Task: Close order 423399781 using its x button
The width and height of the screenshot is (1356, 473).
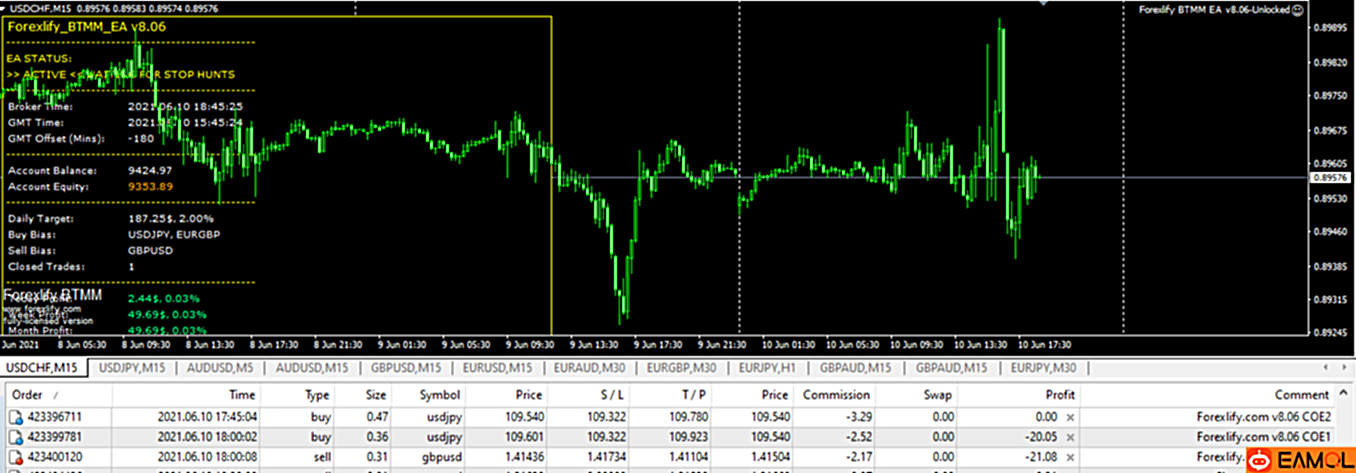Action: point(1069,436)
